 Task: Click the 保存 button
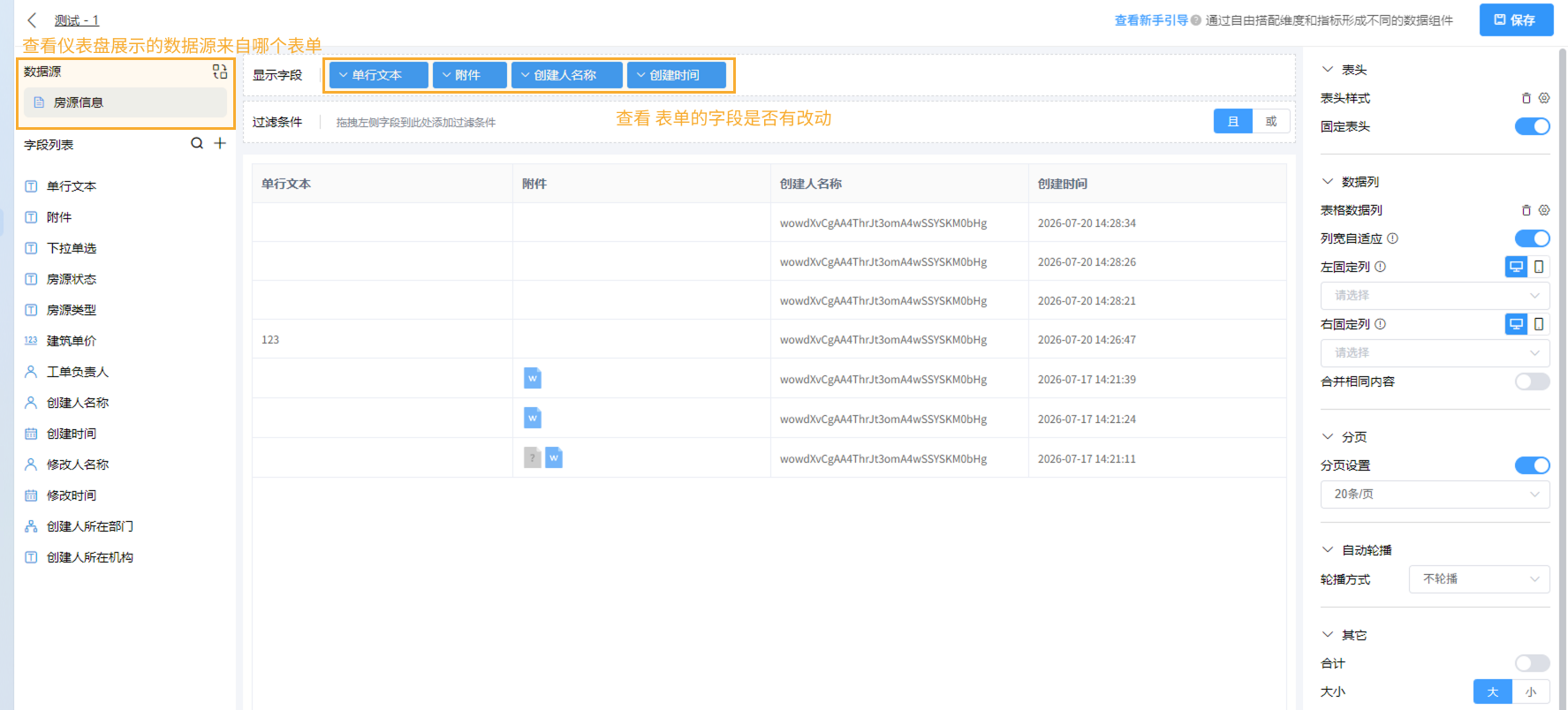[x=1516, y=19]
